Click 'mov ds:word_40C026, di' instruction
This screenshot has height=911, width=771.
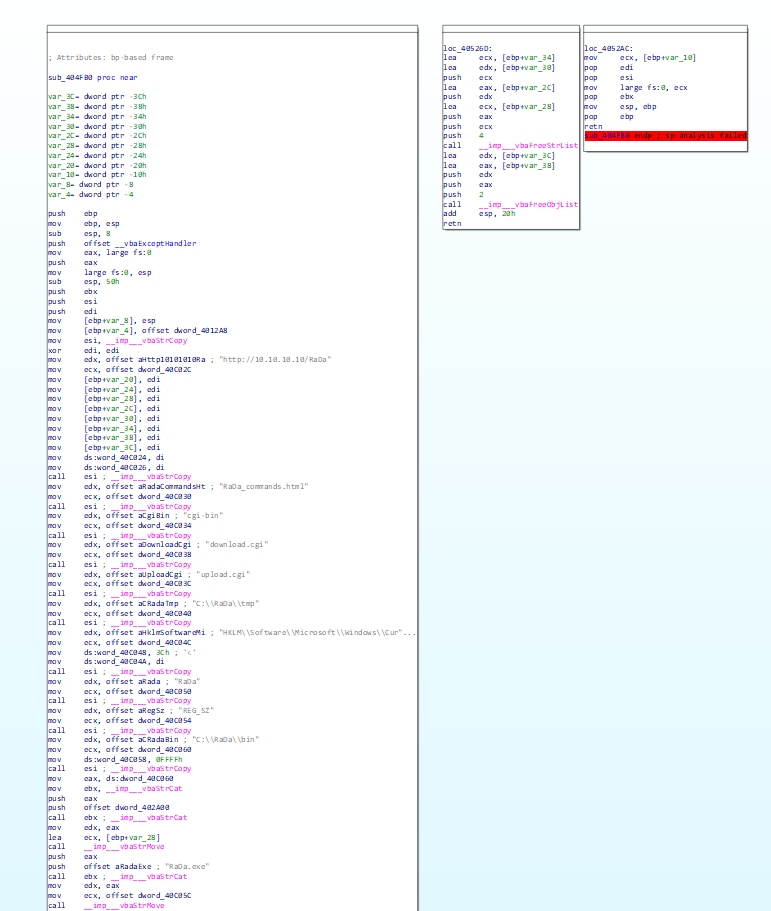[x=106, y=467]
